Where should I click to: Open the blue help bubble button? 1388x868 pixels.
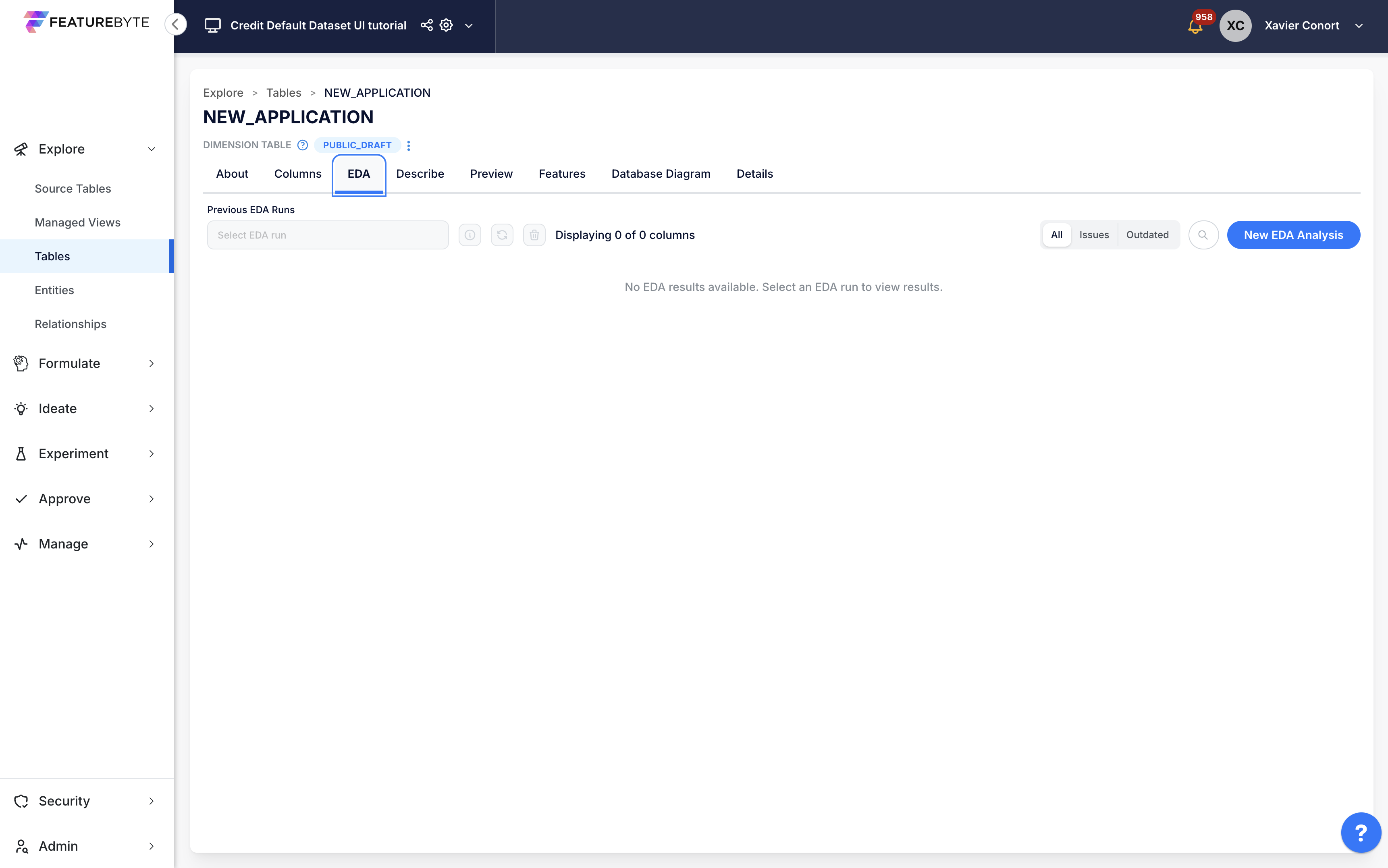(1361, 832)
